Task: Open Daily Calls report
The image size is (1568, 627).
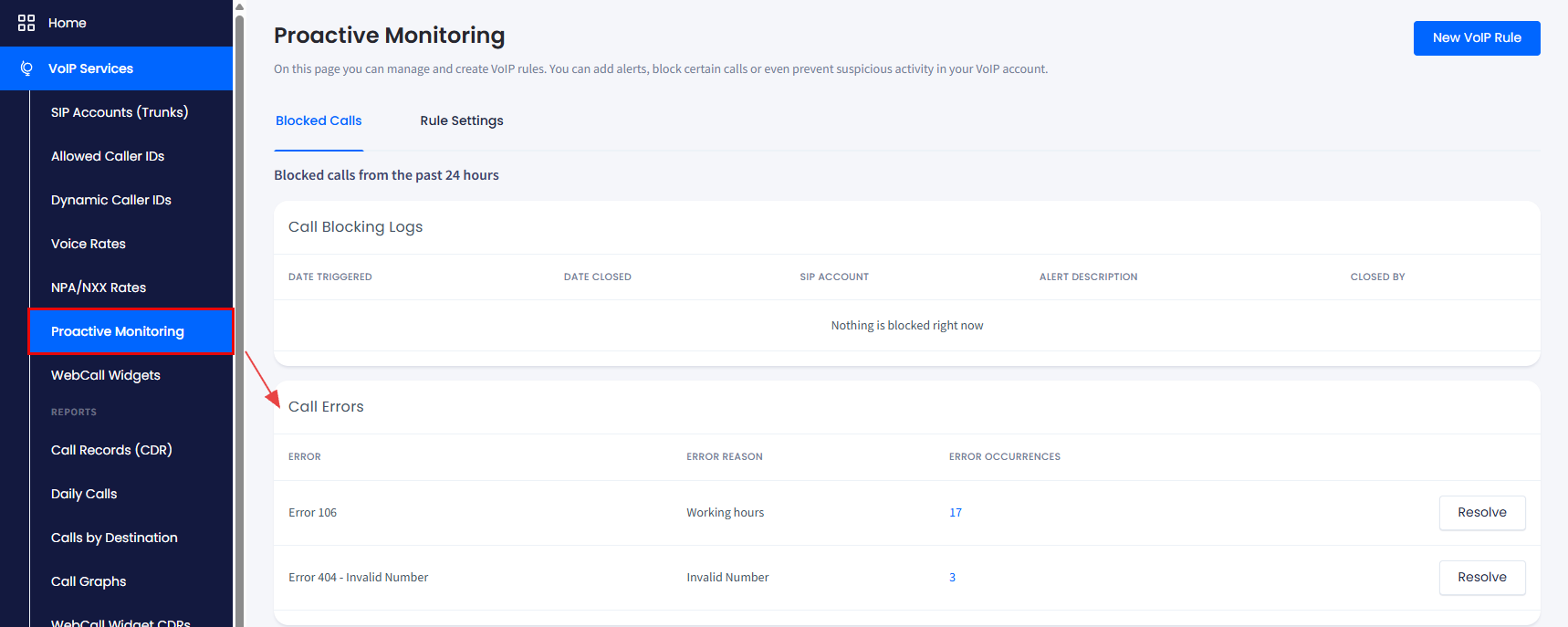Action: click(84, 494)
